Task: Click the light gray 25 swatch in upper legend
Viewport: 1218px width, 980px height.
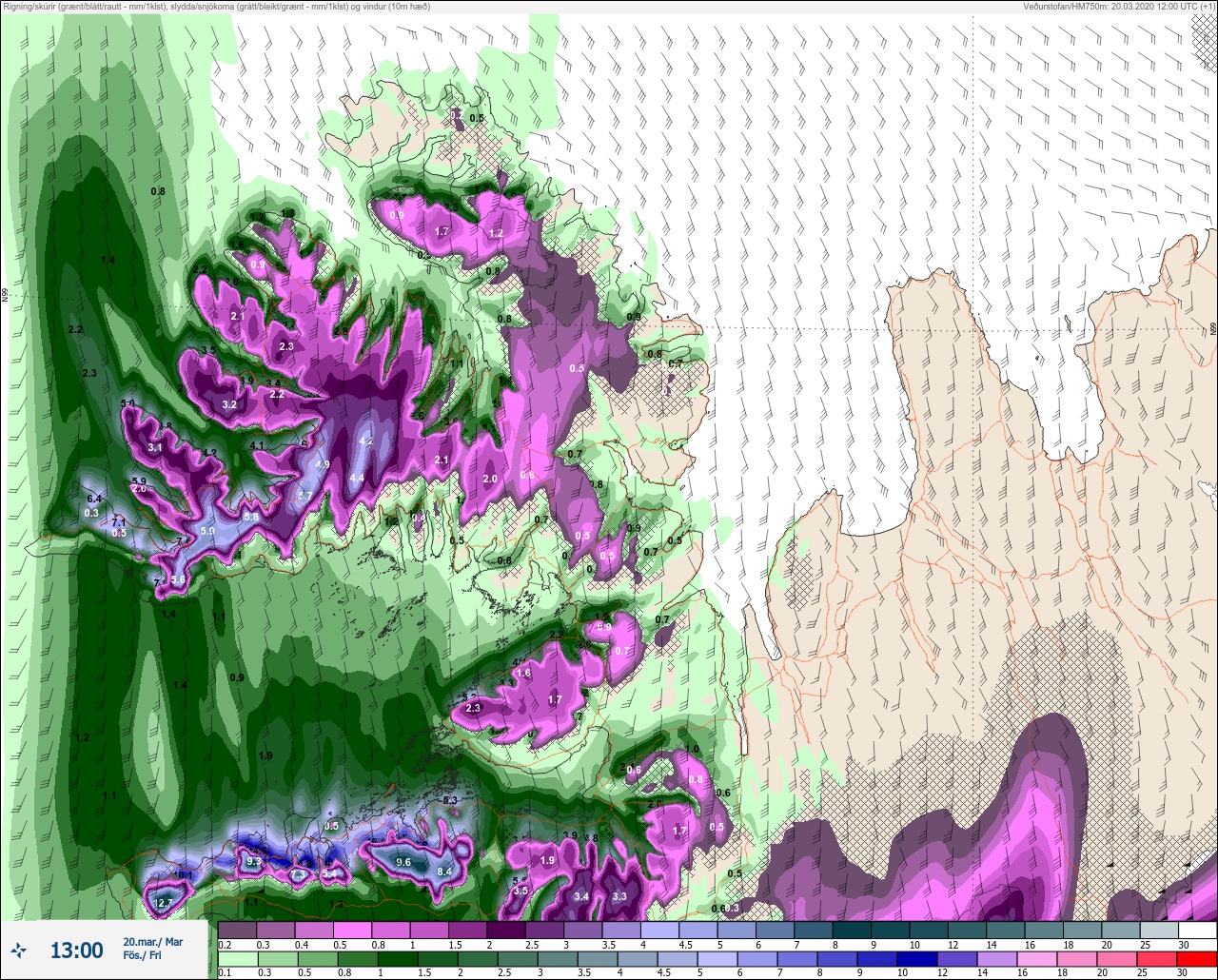Action: (x=1159, y=930)
